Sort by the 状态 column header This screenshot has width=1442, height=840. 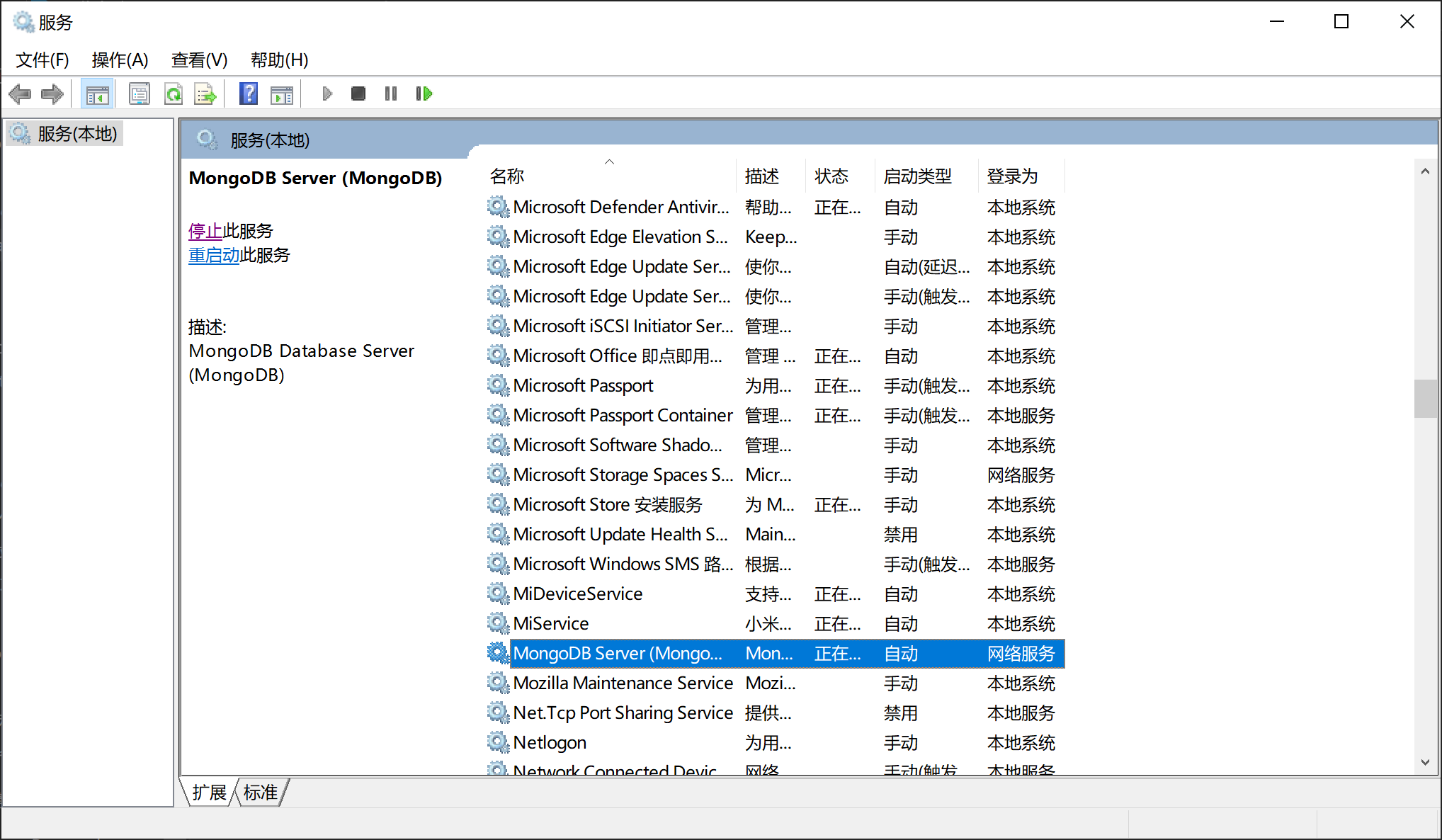pyautogui.click(x=841, y=176)
